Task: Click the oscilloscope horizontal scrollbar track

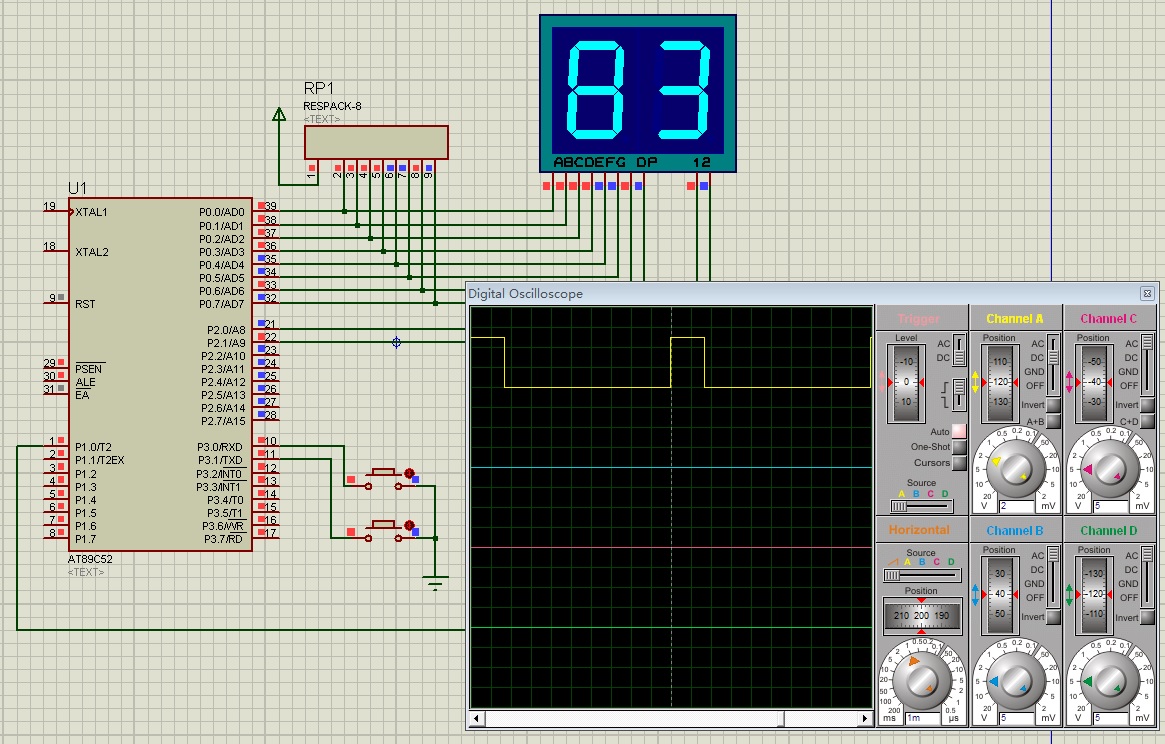Action: (x=670, y=719)
